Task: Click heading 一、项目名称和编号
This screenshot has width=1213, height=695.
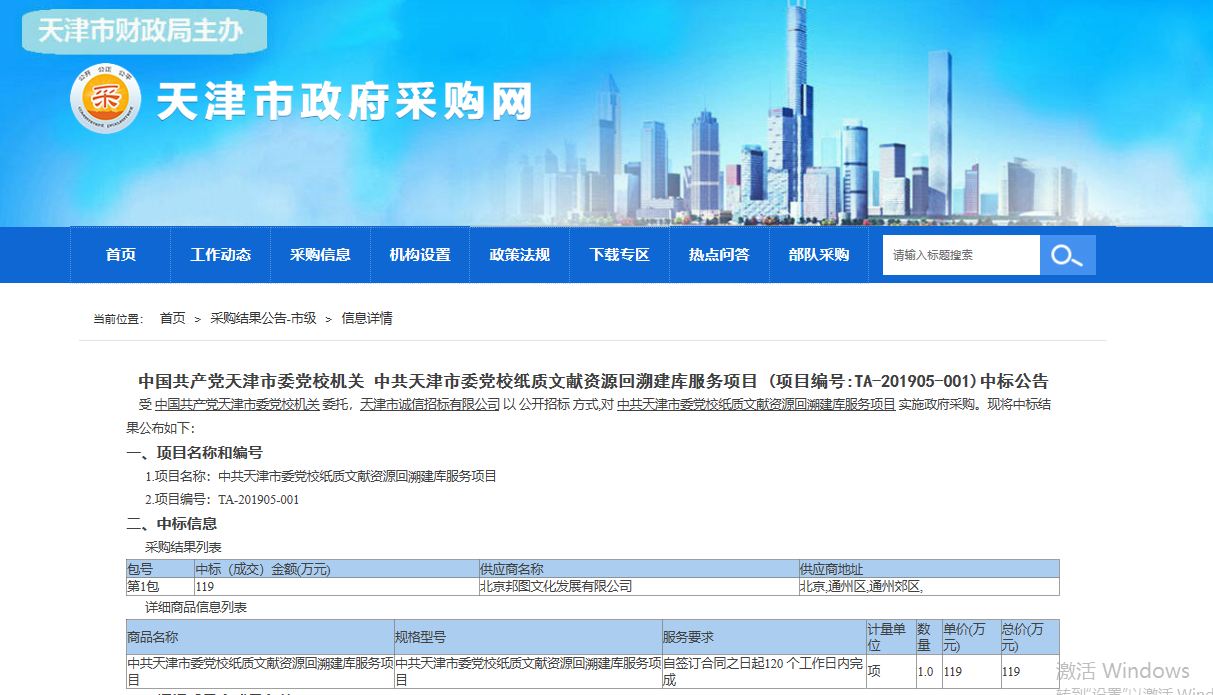Action: pos(194,453)
